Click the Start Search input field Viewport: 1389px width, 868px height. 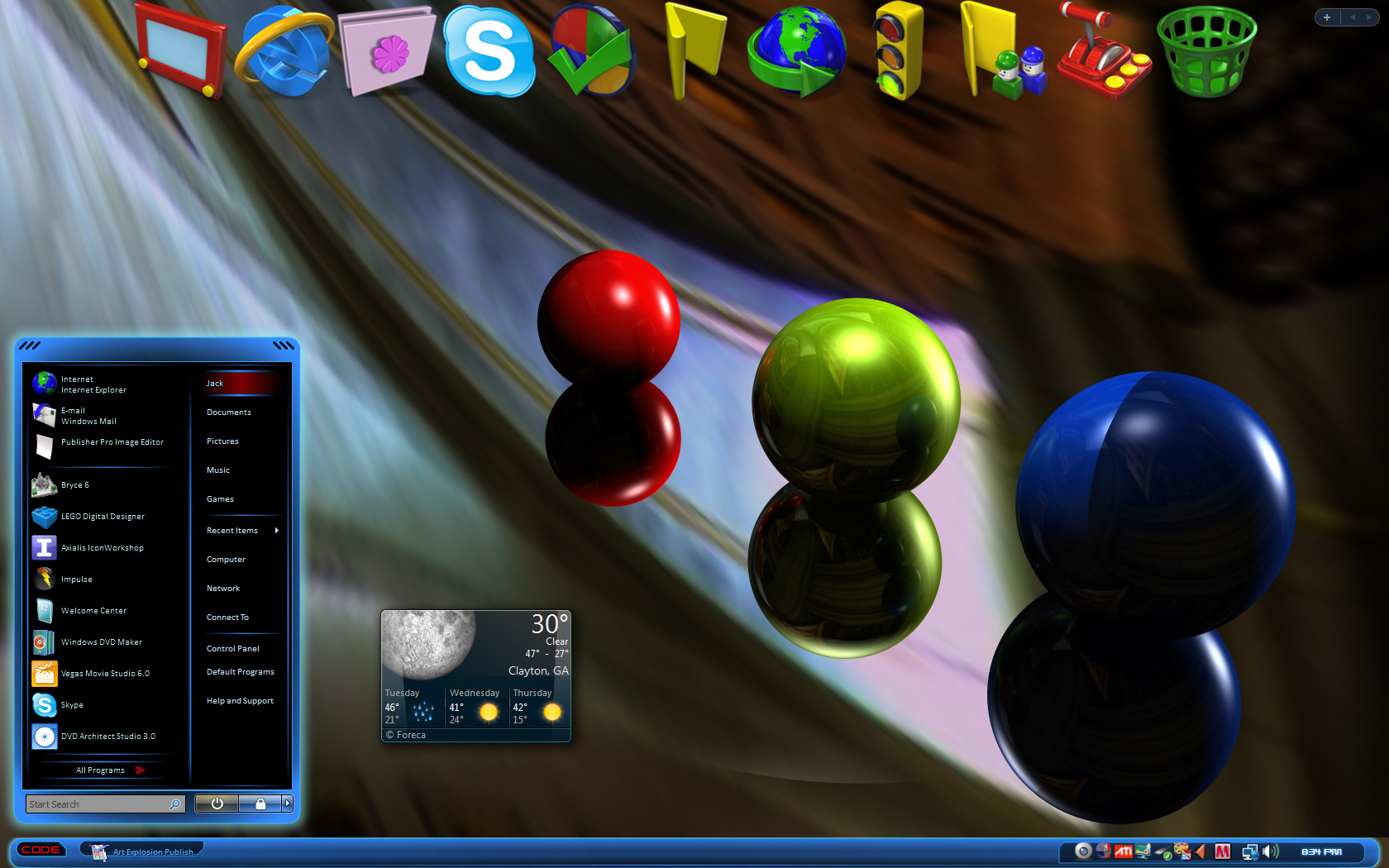(x=97, y=804)
